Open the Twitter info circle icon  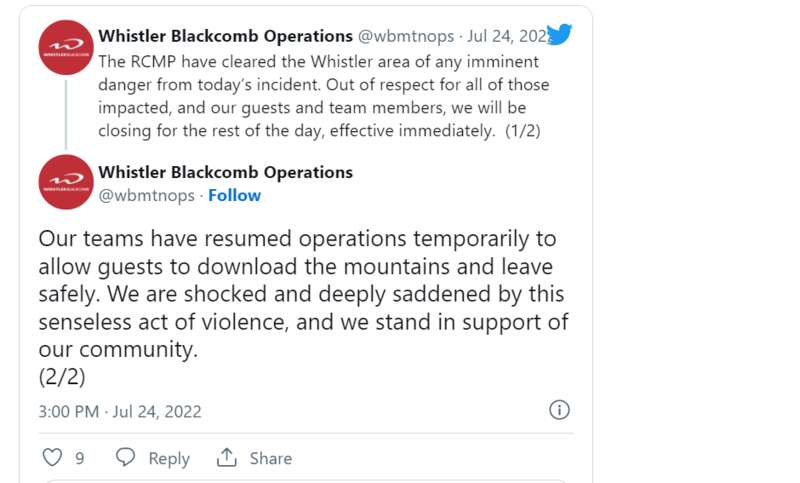point(560,410)
